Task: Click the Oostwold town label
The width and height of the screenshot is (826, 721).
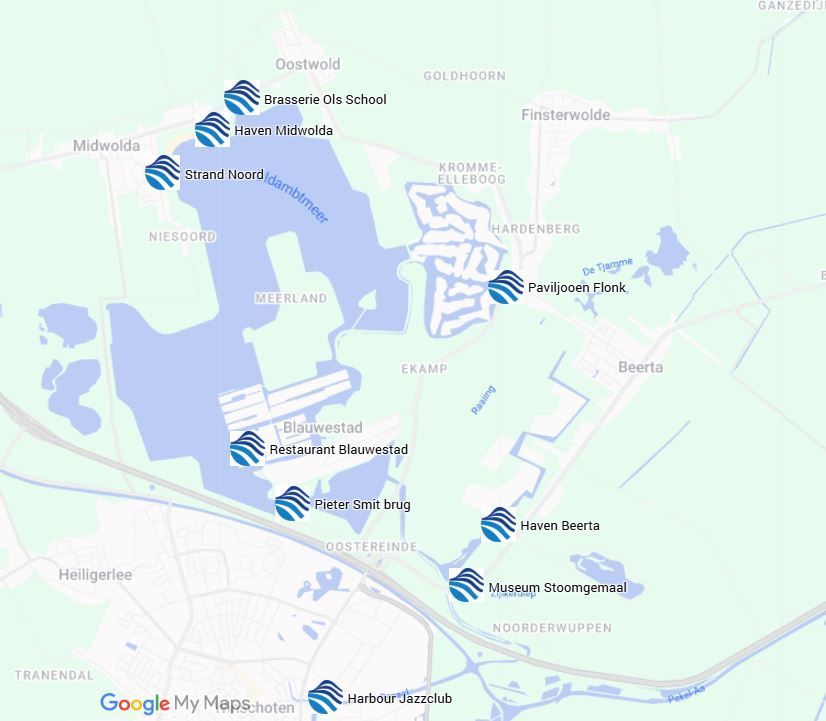Action: [308, 64]
